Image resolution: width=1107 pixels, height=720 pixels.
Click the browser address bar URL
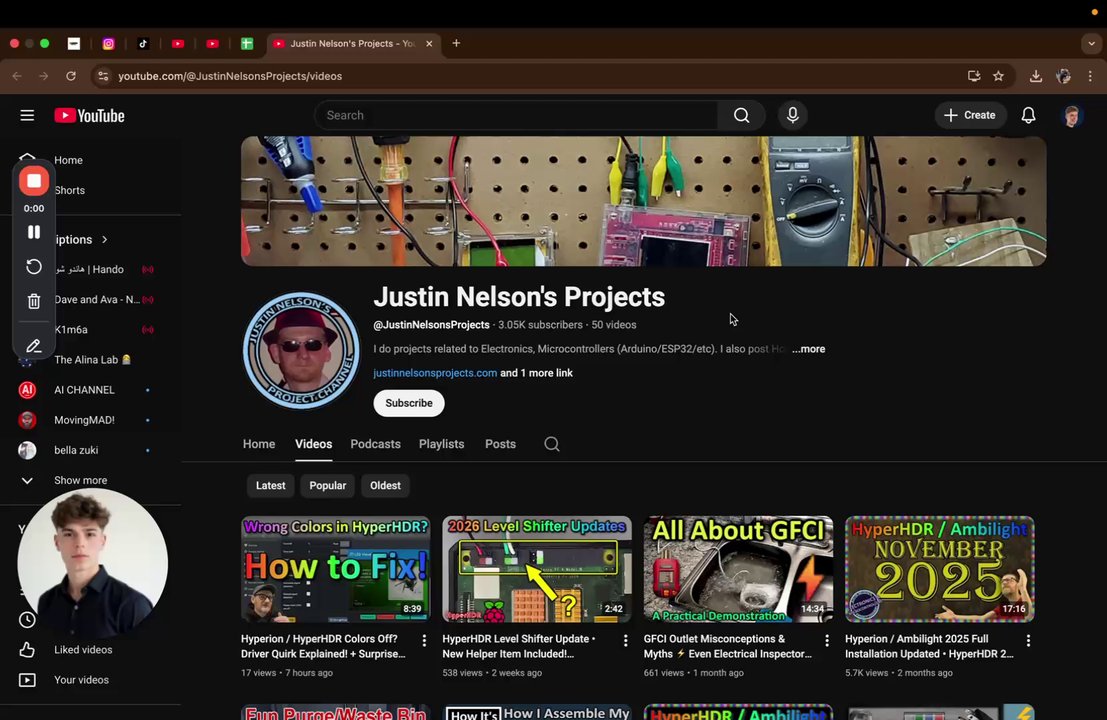tap(230, 76)
